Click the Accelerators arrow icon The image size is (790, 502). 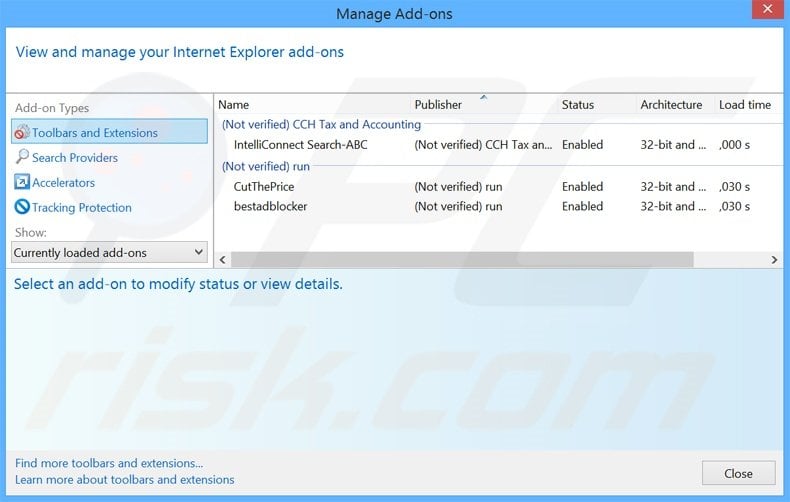[22, 182]
